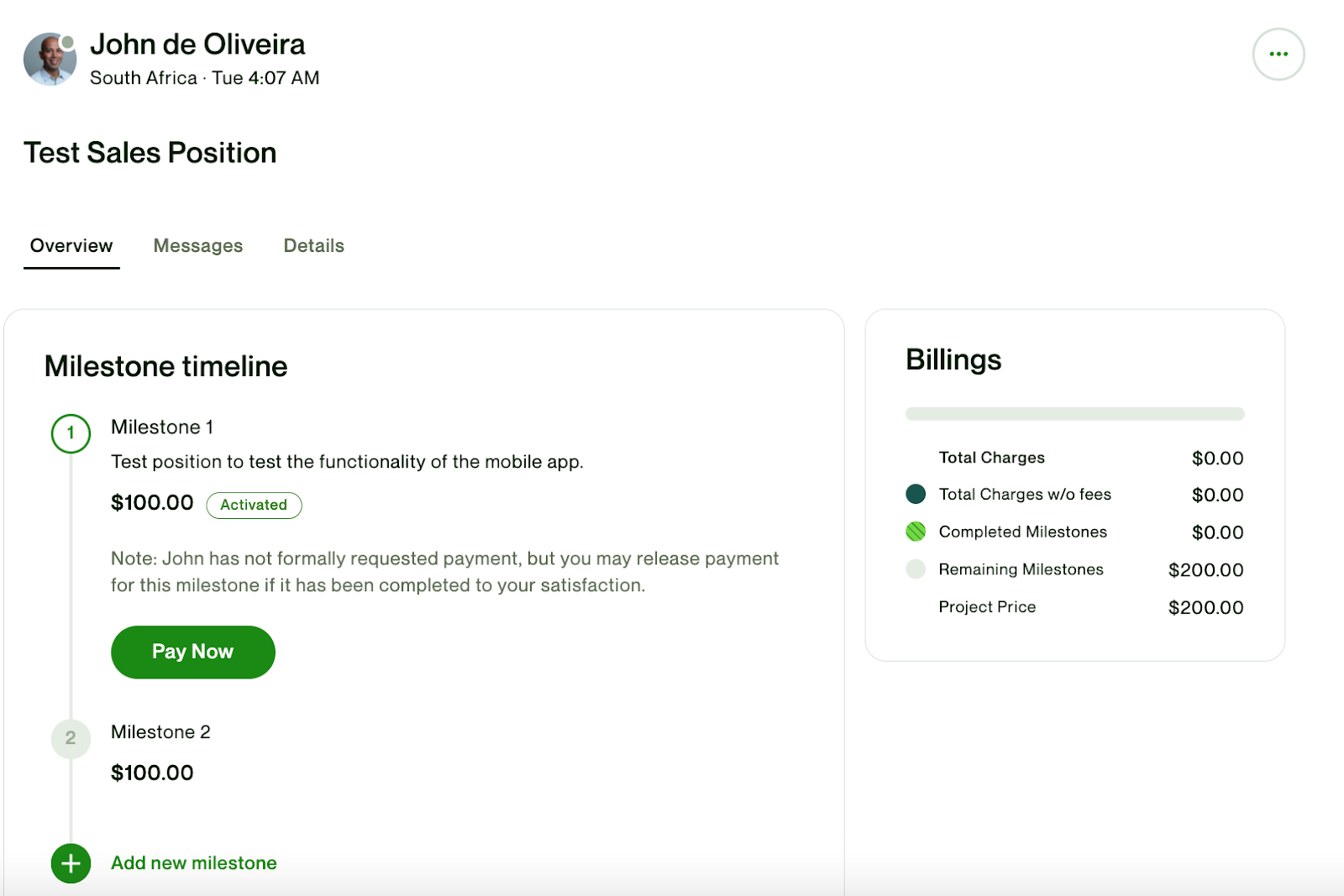Viewport: 1344px width, 896px height.
Task: Select the Overview tab
Action: click(71, 246)
